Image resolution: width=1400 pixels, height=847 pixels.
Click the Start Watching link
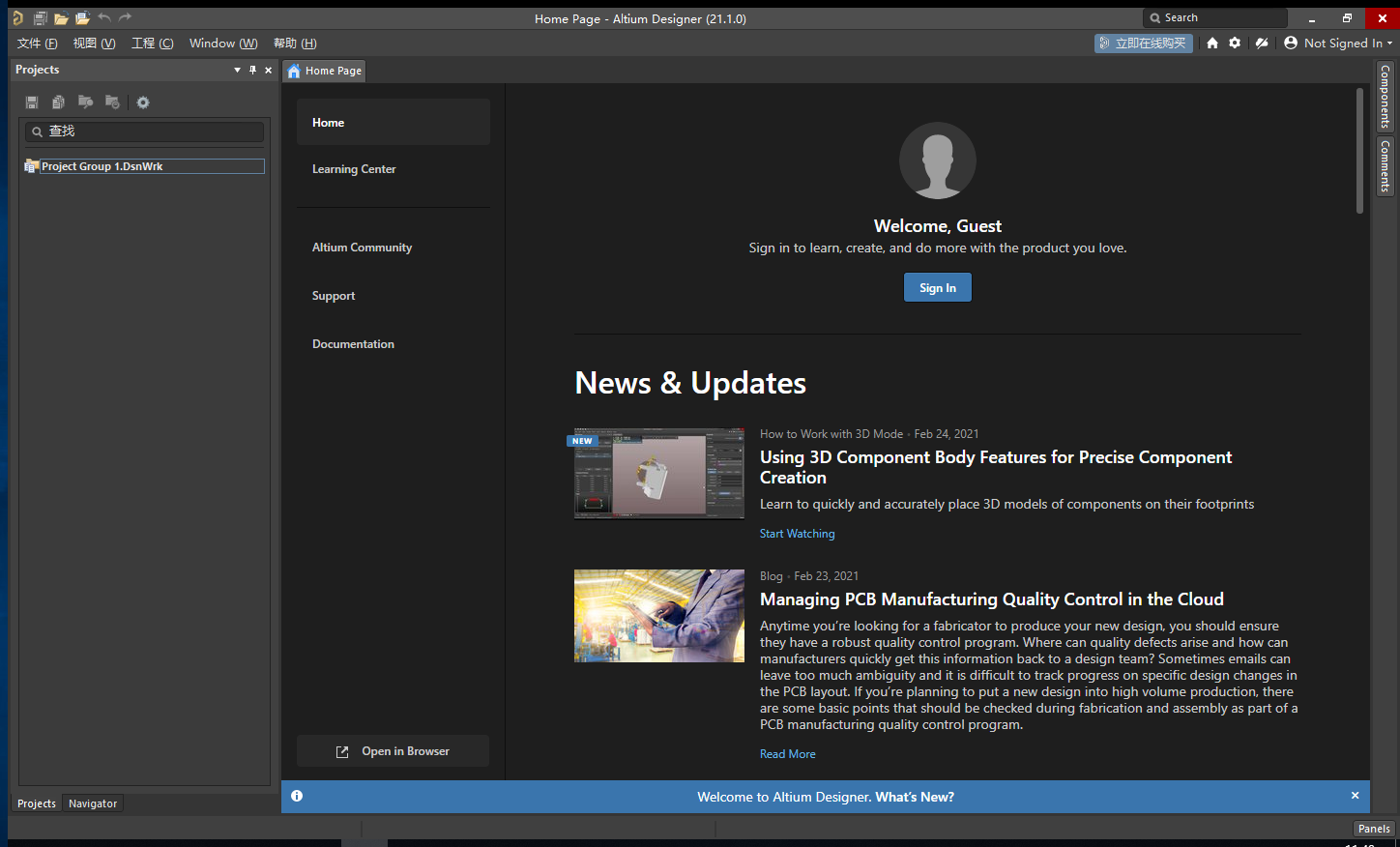pos(797,534)
